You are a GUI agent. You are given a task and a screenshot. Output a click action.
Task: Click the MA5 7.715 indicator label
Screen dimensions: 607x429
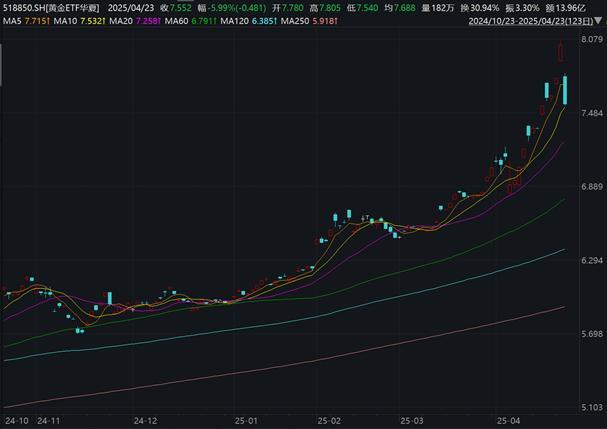[x=26, y=21]
